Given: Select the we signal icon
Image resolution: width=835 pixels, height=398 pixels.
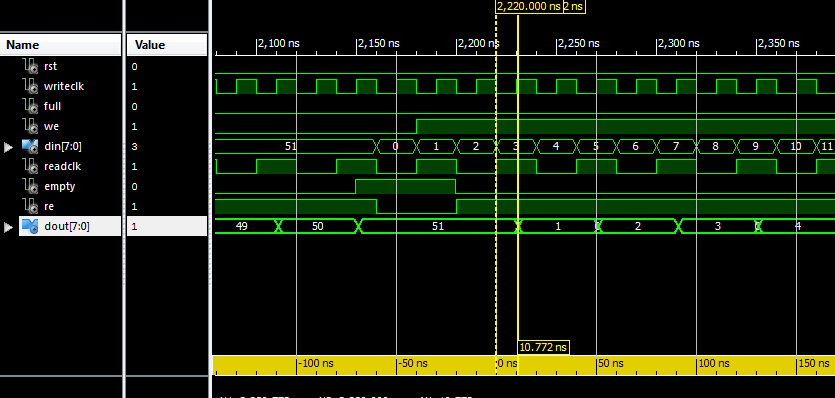Looking at the screenshot, I should click(30, 126).
